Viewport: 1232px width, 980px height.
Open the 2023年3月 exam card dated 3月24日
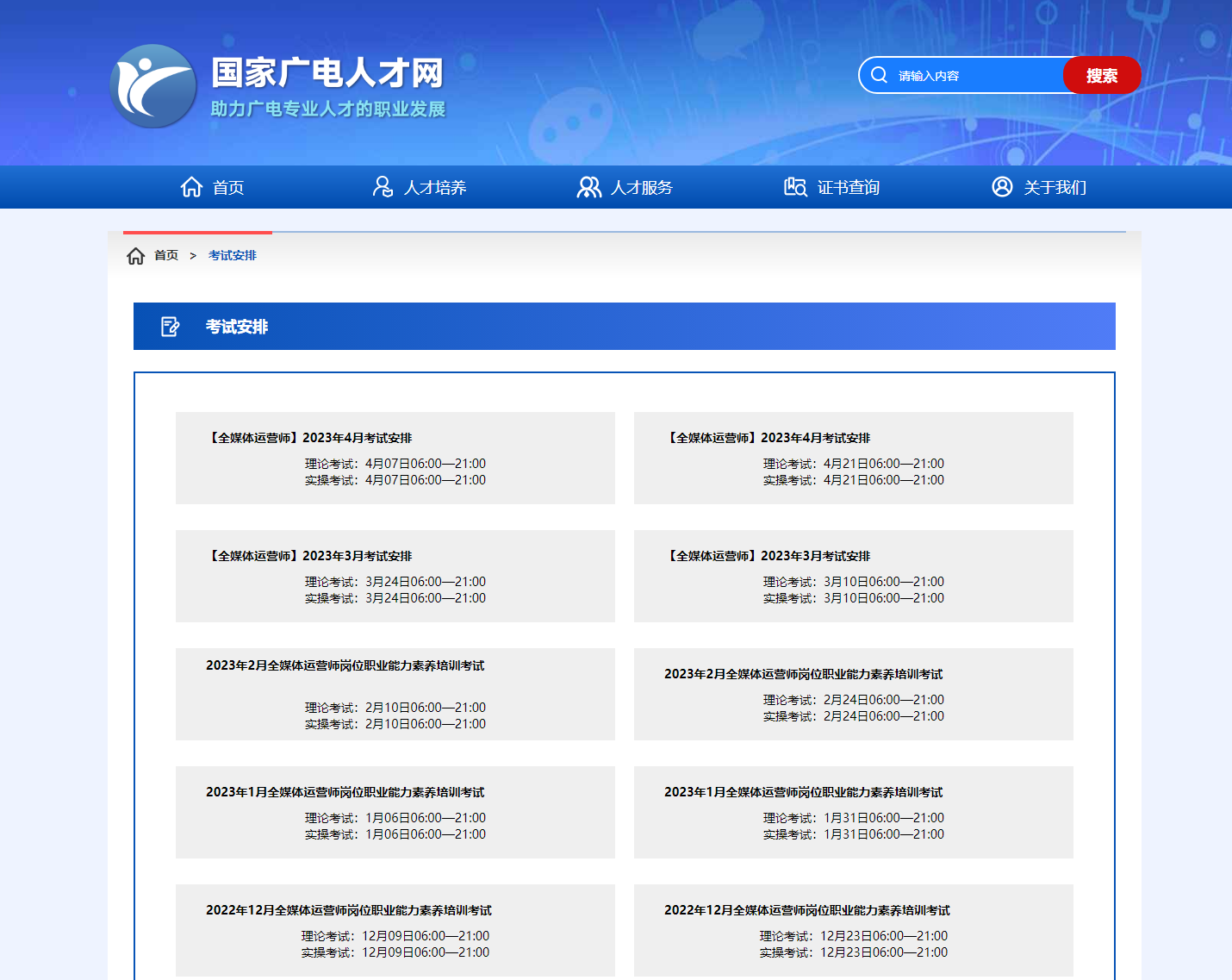click(395, 576)
